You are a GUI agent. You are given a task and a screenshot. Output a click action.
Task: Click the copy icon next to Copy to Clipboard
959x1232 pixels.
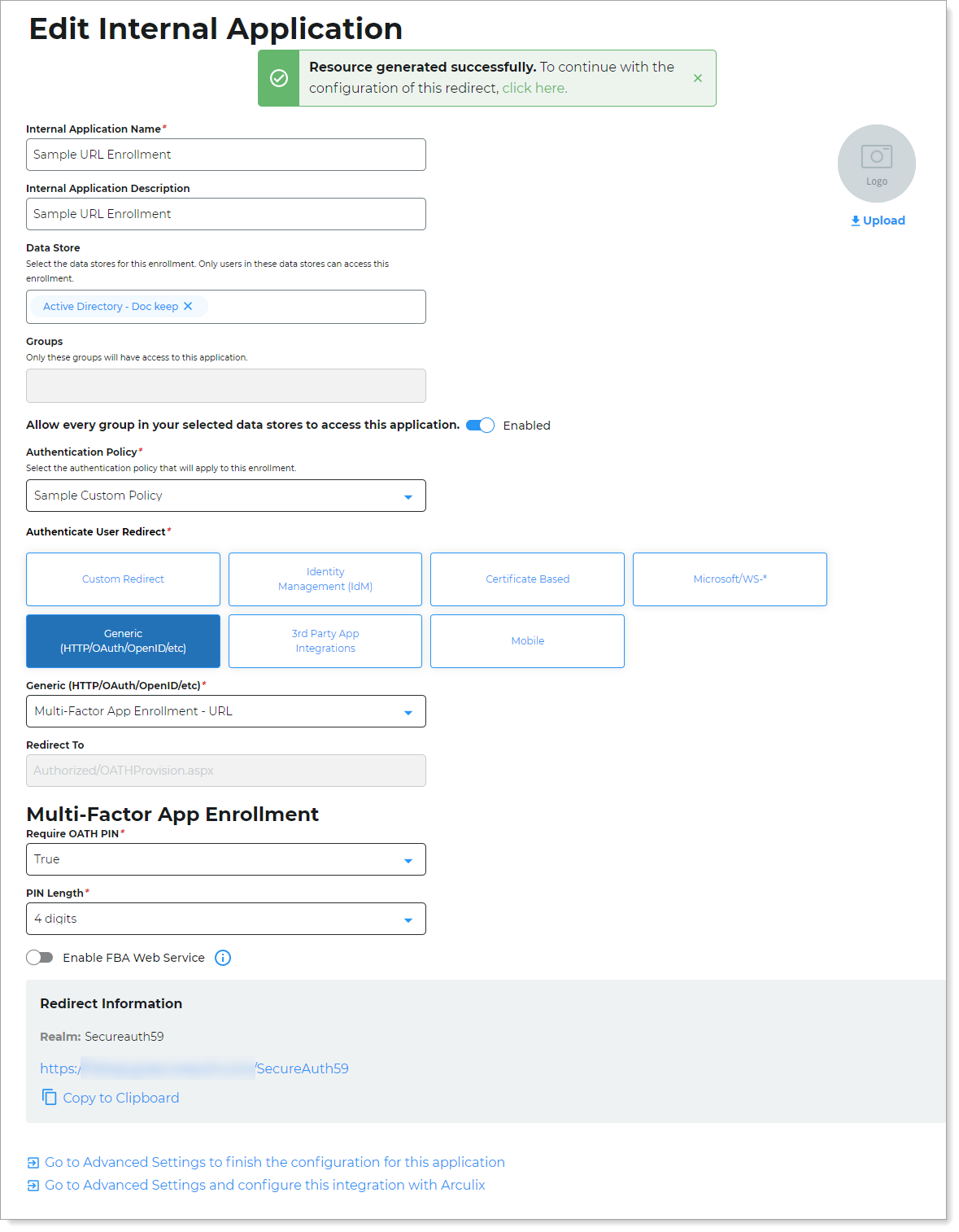coord(49,1097)
